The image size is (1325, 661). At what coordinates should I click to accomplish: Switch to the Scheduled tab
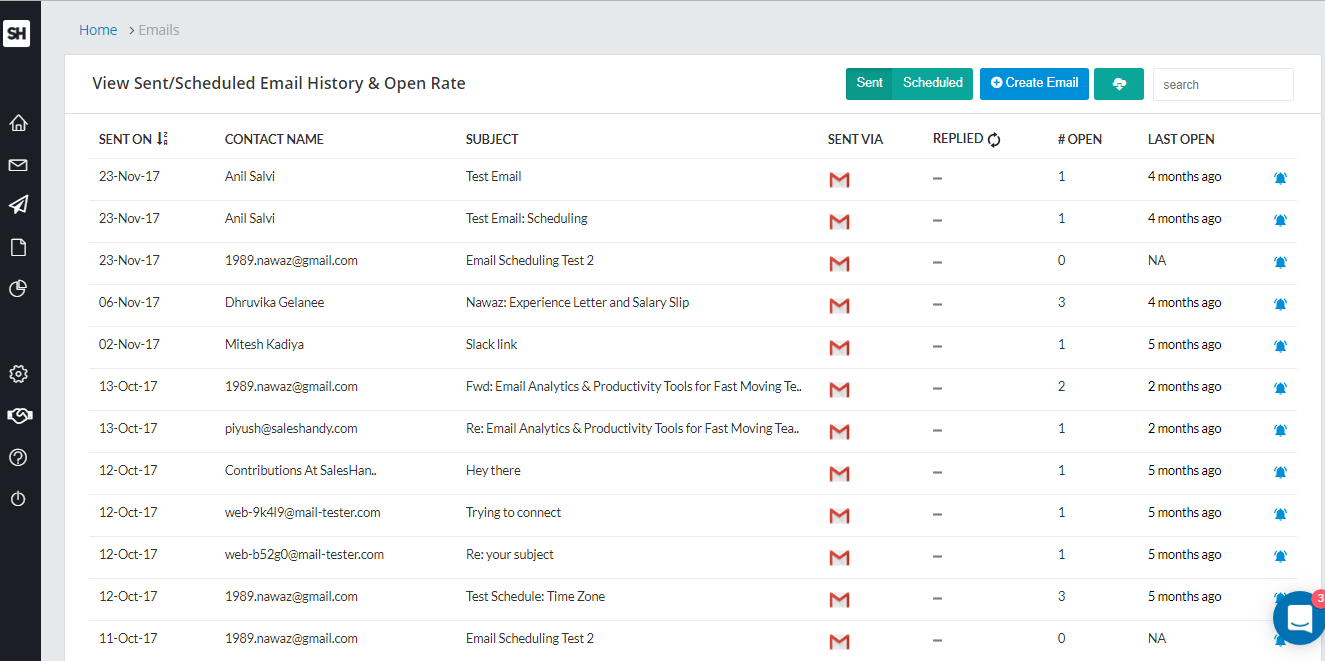pyautogui.click(x=932, y=83)
